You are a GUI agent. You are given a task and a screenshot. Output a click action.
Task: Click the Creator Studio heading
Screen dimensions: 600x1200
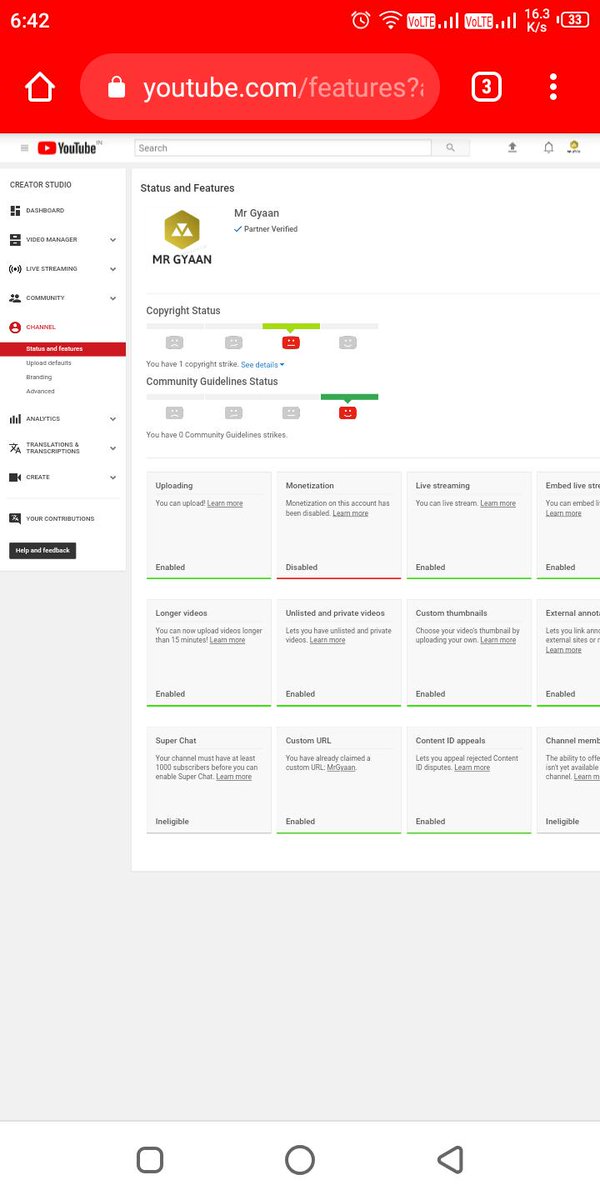[41, 185]
